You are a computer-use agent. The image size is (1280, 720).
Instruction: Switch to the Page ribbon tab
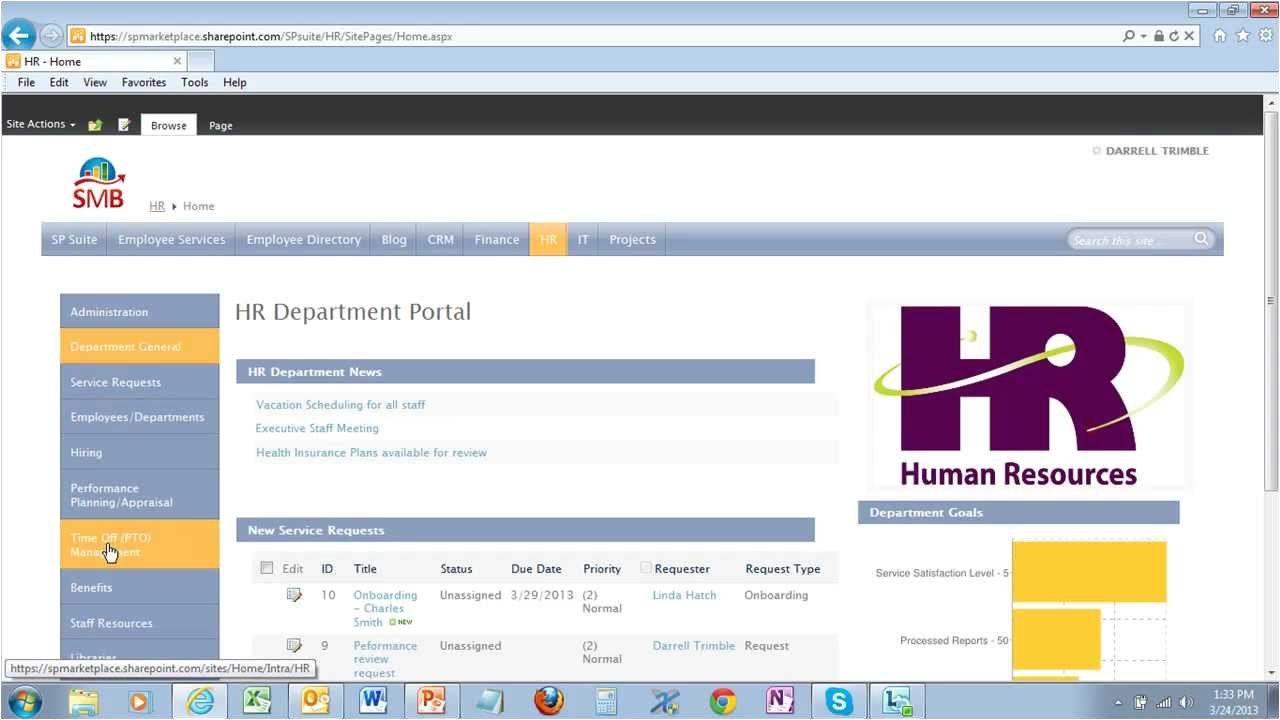[220, 126]
